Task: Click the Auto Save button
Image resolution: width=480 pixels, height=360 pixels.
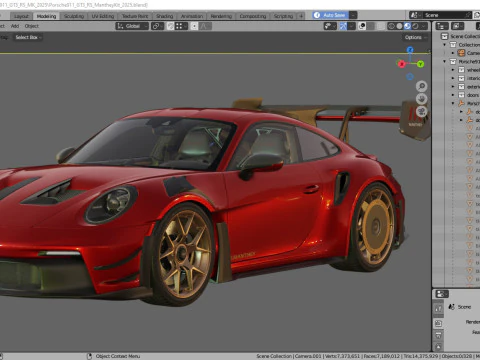Action: (x=330, y=15)
